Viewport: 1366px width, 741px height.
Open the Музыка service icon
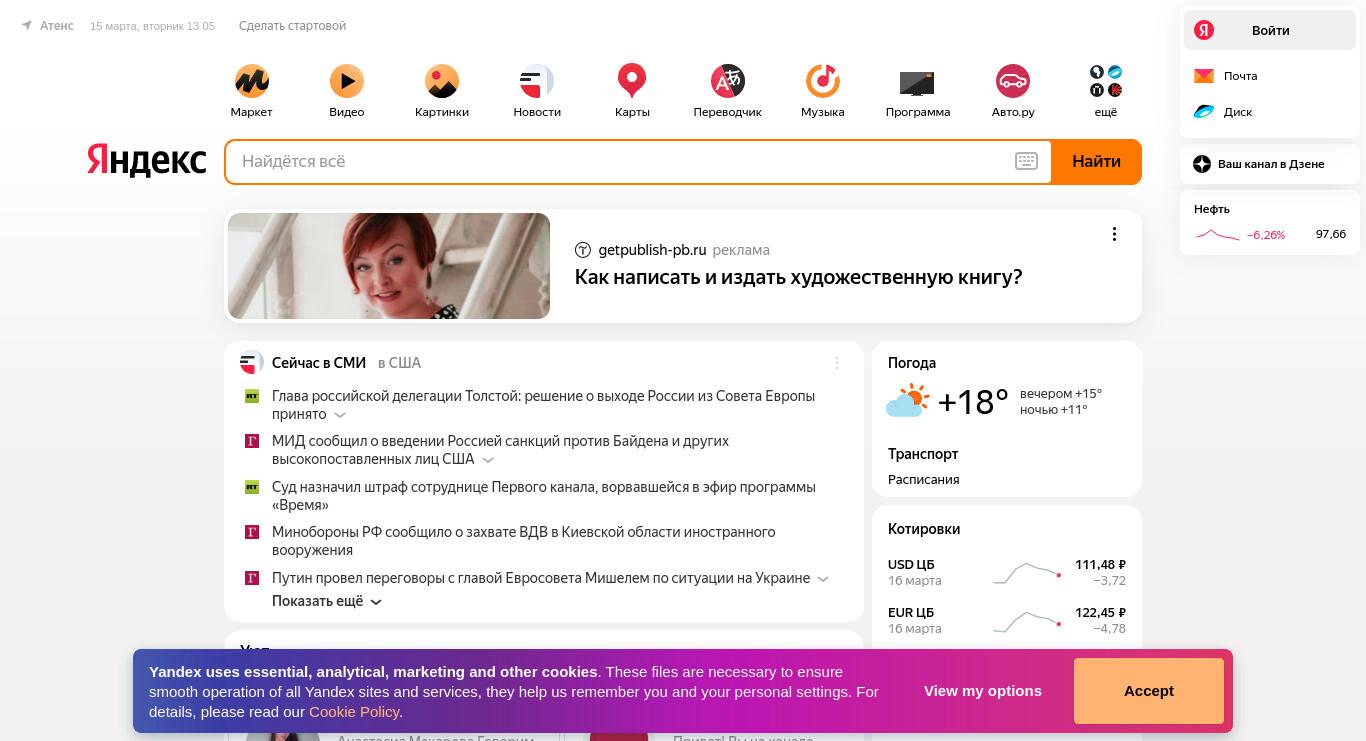coord(823,81)
